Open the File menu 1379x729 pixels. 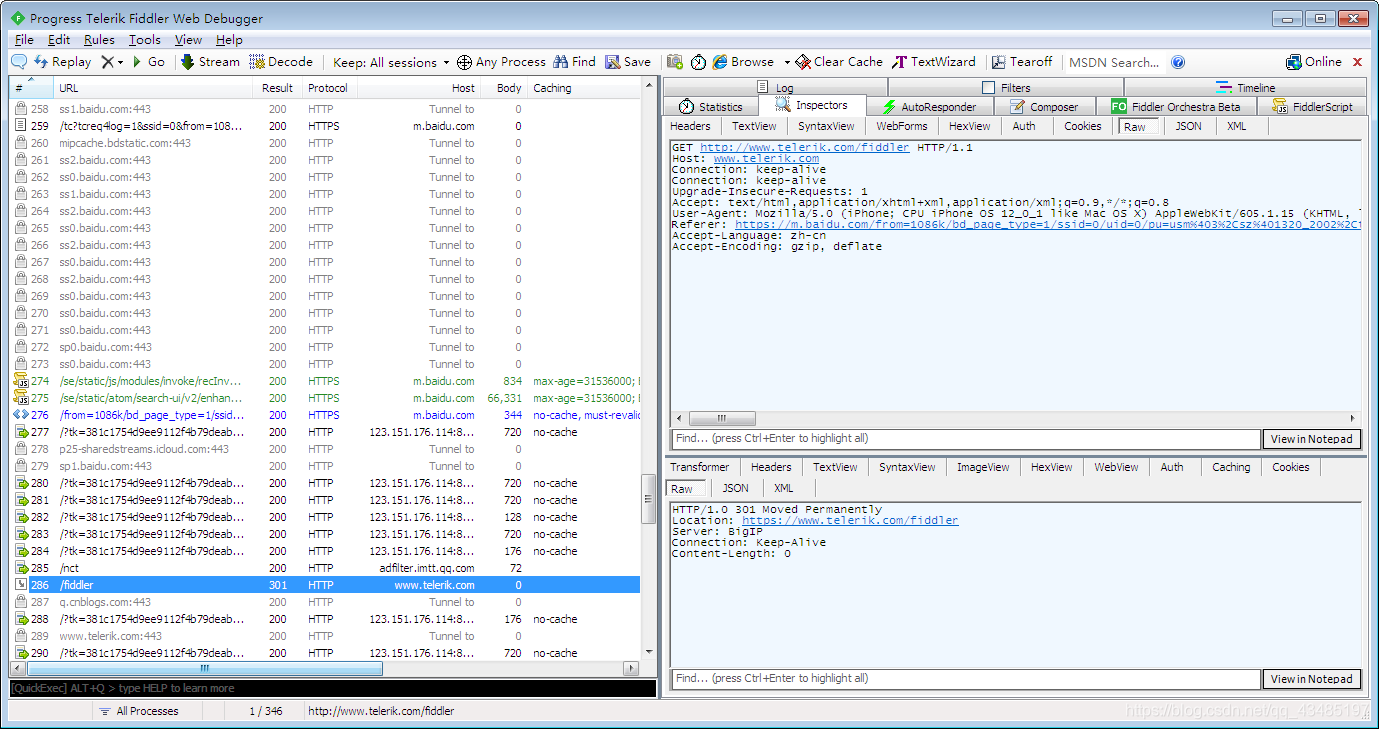[x=24, y=40]
